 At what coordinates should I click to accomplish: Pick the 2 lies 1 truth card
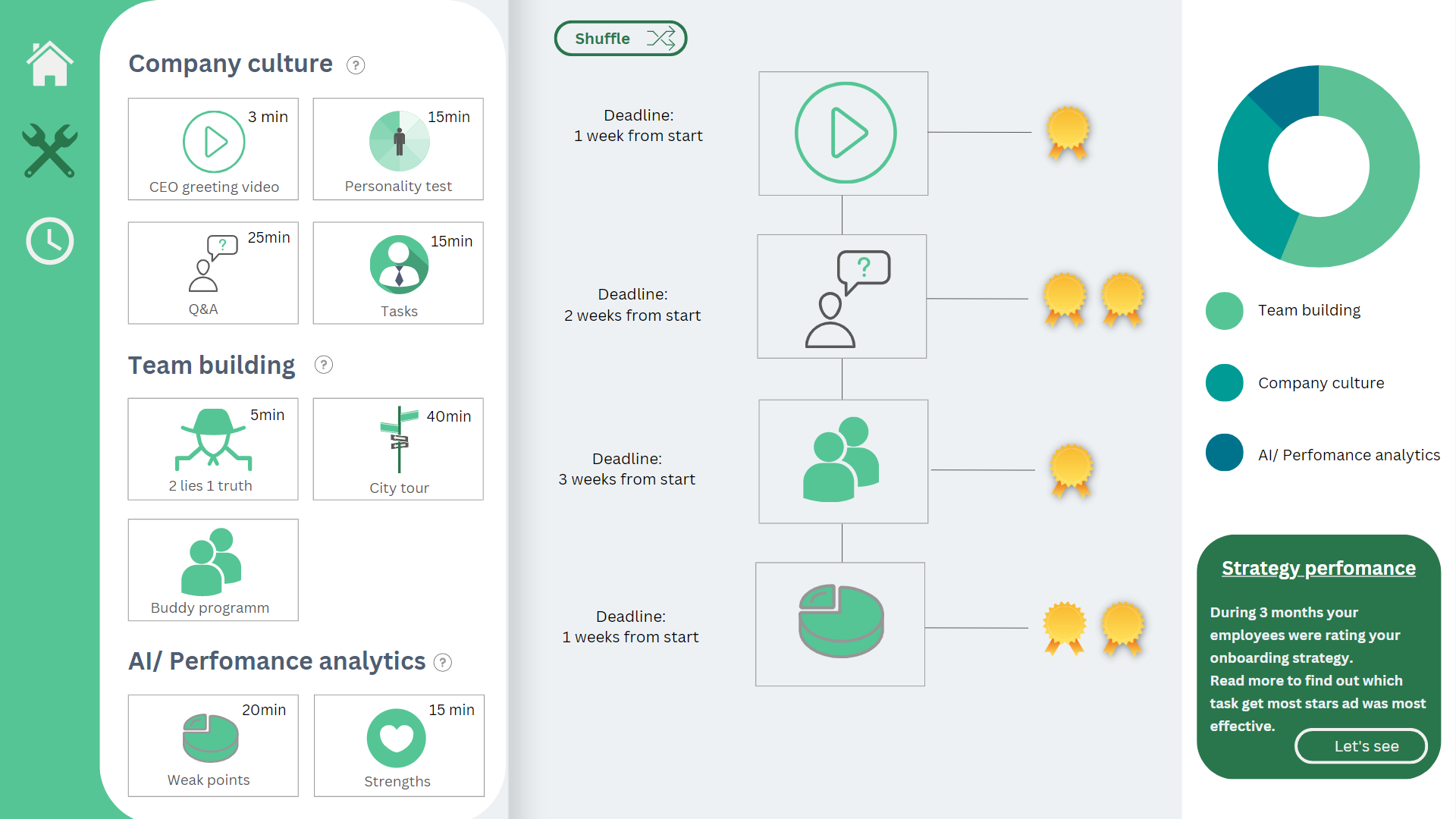tap(213, 449)
